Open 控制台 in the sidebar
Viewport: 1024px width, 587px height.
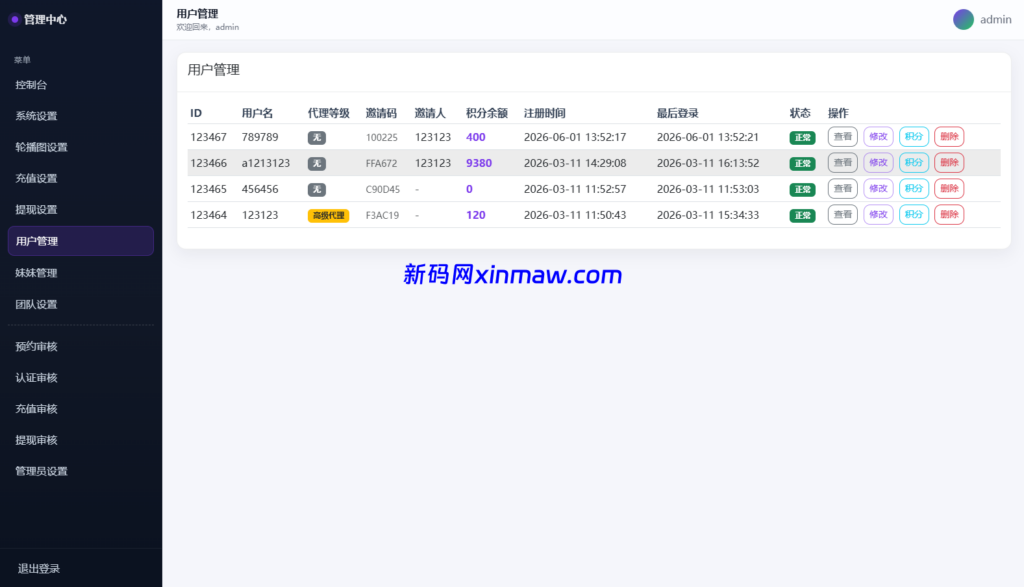point(81,85)
